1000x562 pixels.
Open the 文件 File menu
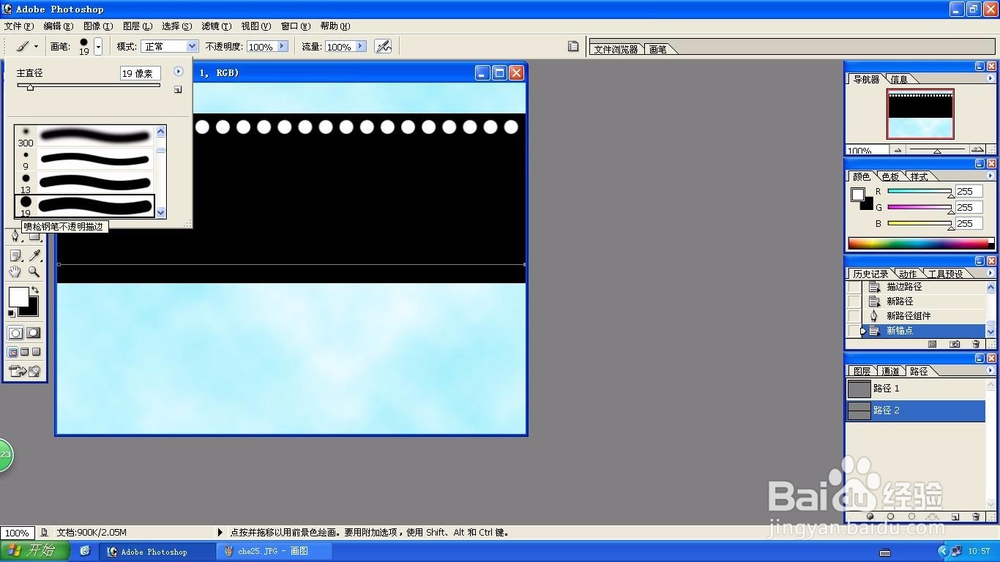tap(18, 26)
